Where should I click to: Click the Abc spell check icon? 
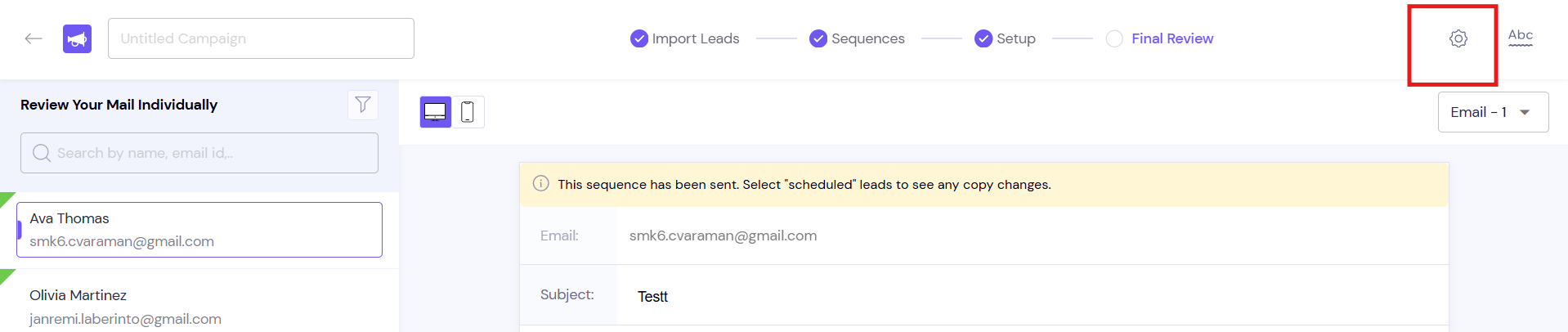pyautogui.click(x=1520, y=37)
